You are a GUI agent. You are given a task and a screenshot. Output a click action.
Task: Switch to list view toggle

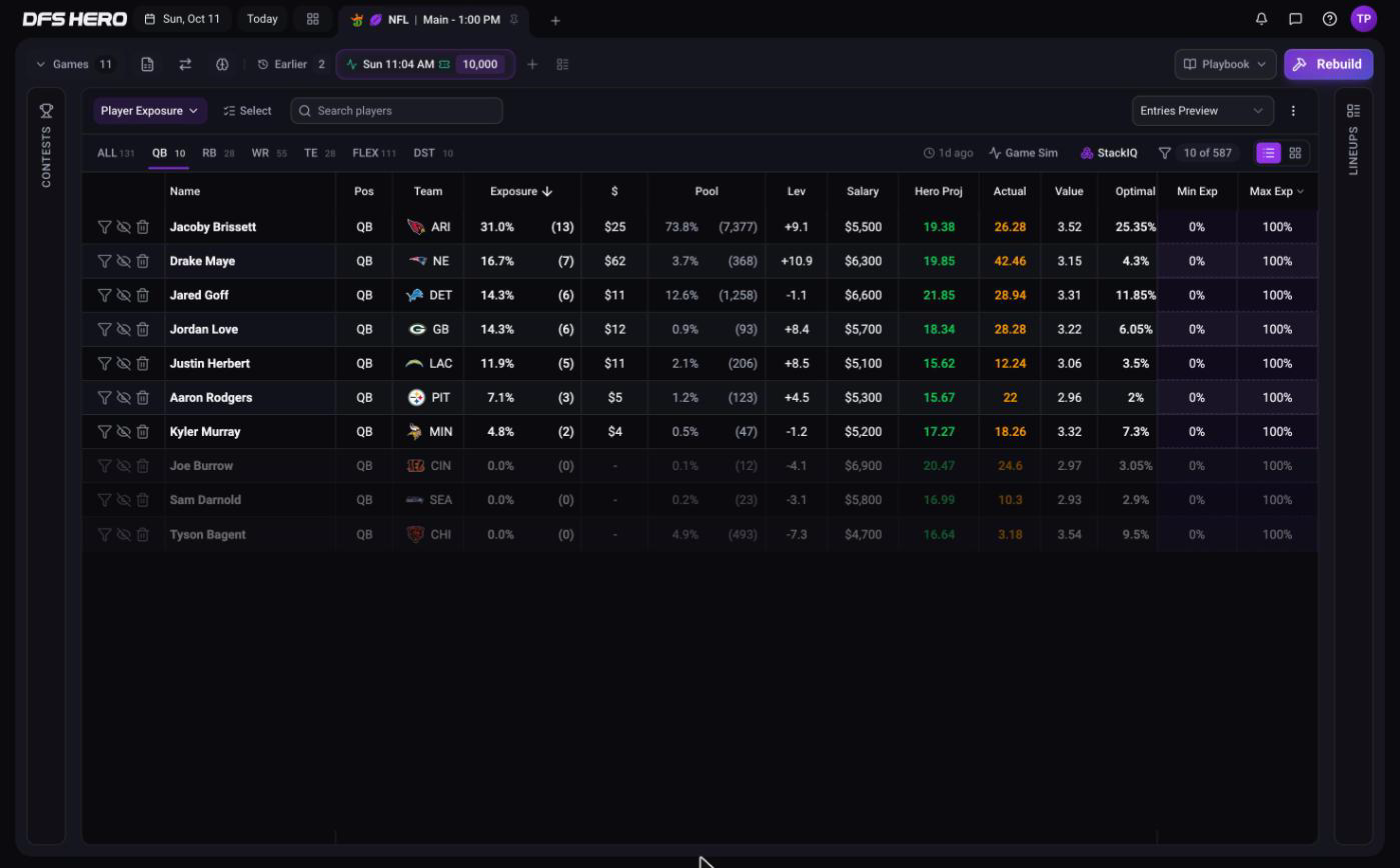(1268, 153)
